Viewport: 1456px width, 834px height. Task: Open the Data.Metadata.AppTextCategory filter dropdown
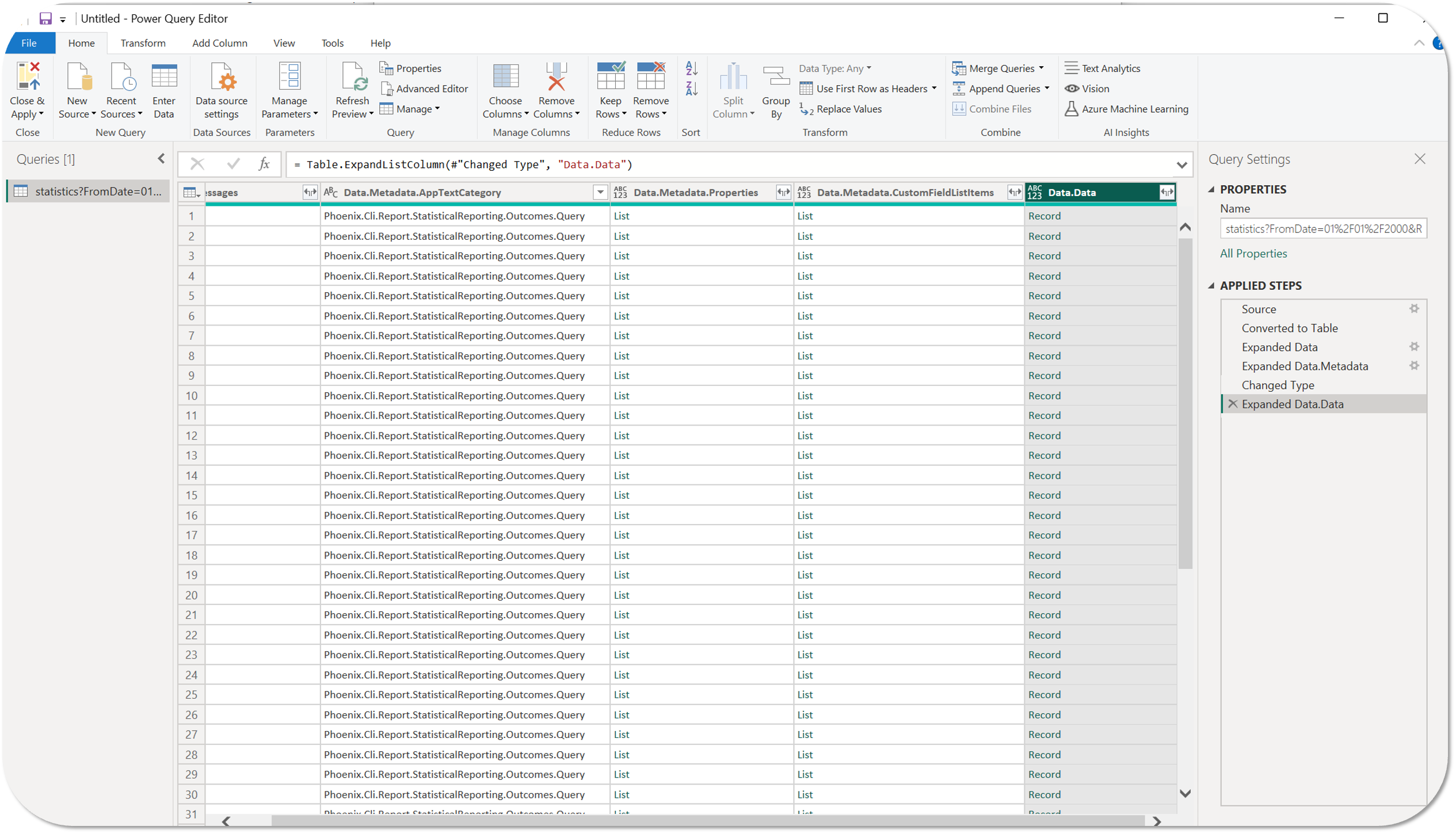(x=600, y=193)
